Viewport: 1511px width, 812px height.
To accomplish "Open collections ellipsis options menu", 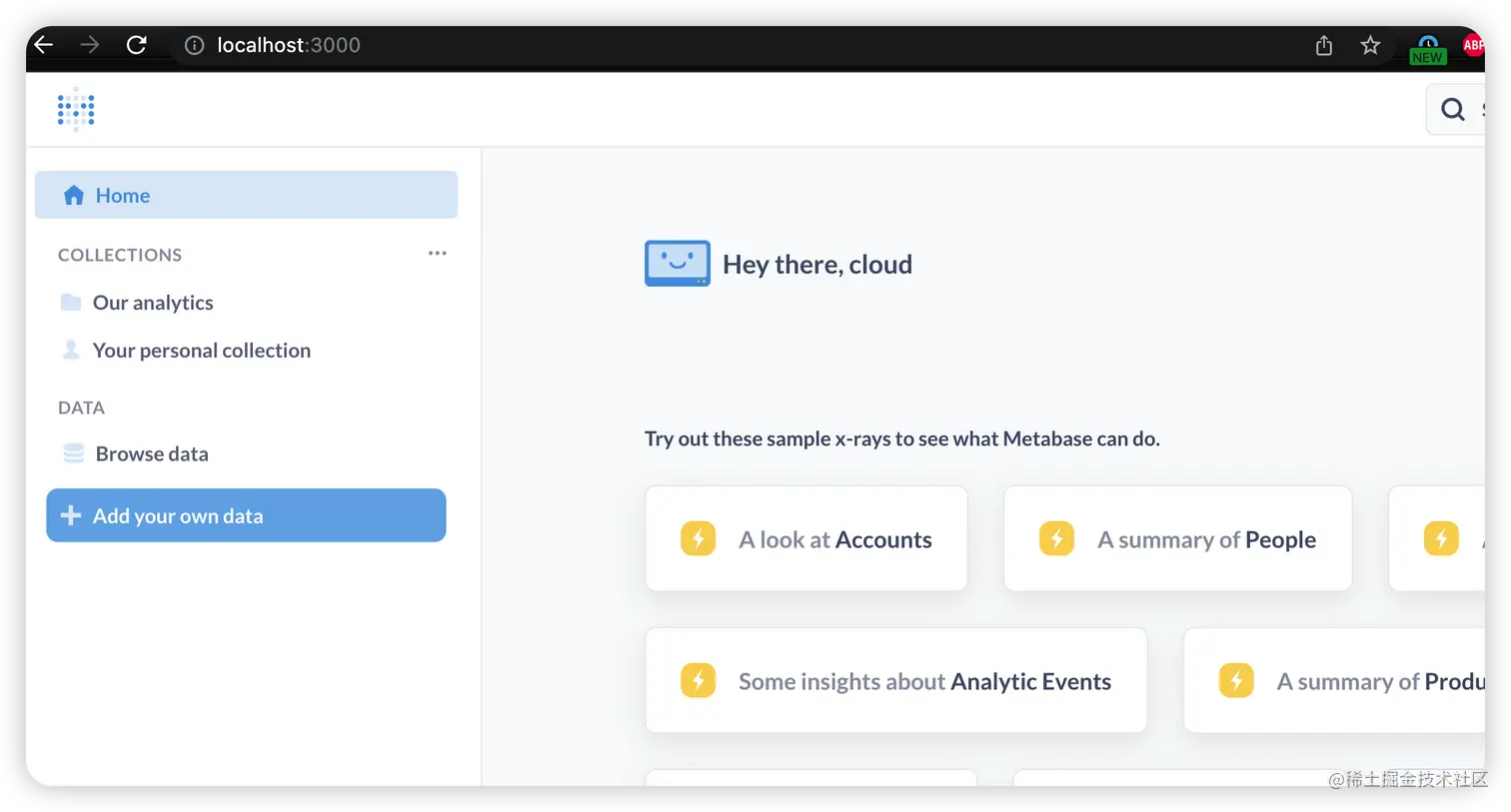I will (438, 254).
